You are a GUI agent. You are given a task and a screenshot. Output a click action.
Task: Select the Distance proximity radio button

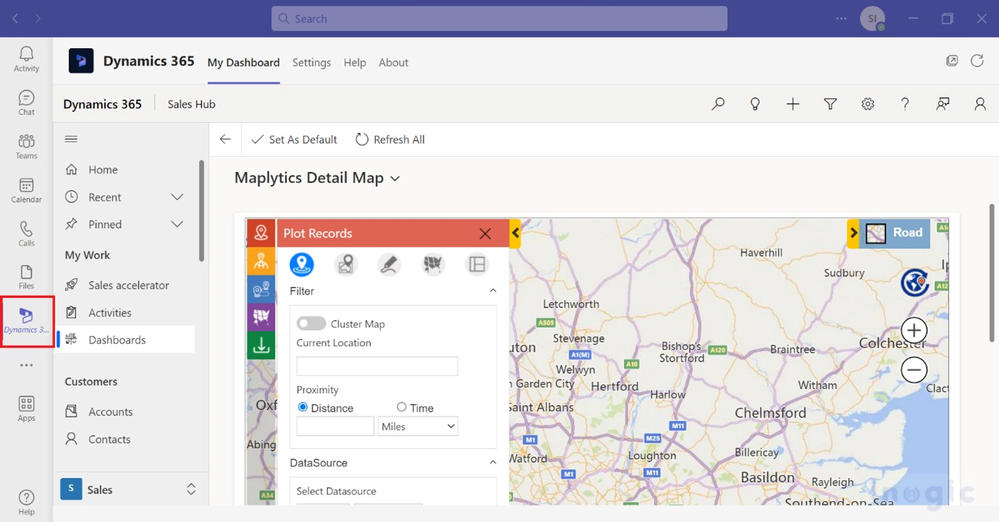[303, 407]
